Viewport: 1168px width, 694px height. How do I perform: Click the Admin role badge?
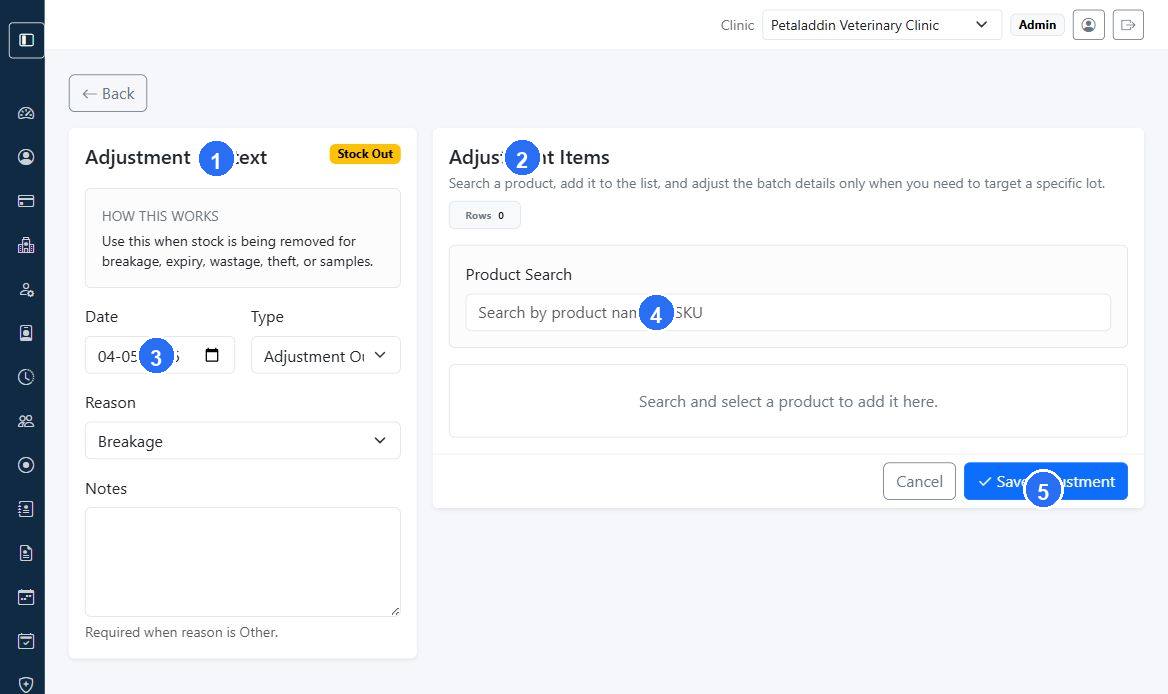[x=1037, y=25]
